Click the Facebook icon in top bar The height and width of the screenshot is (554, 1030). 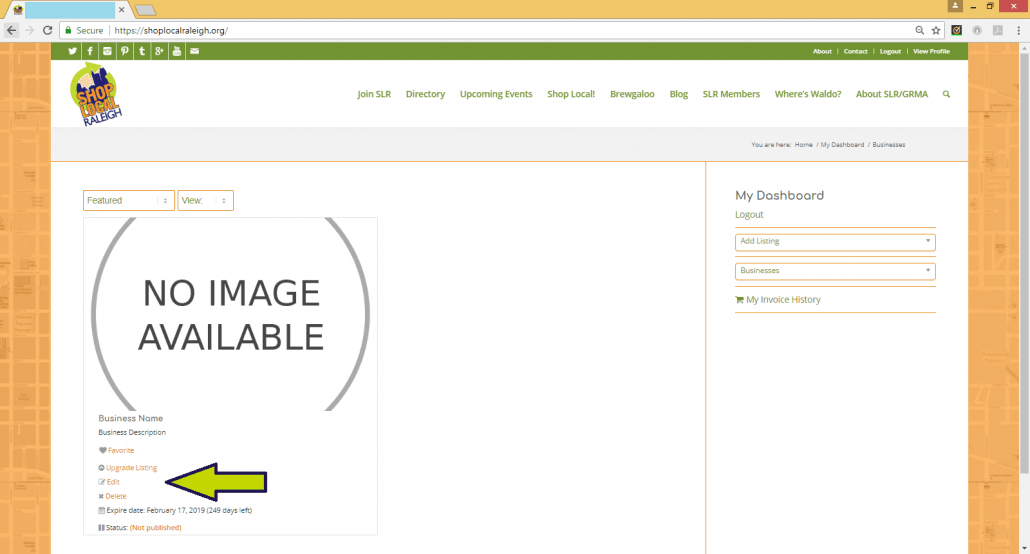[90, 51]
